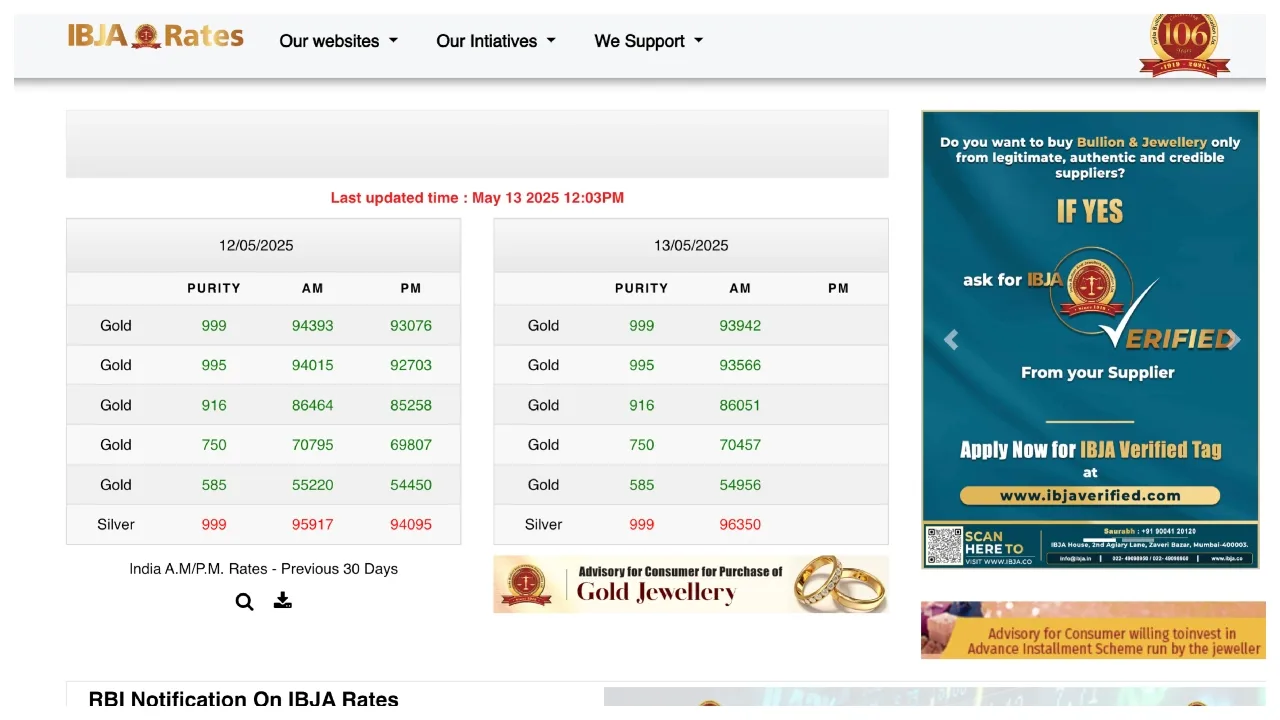The width and height of the screenshot is (1280, 720).
Task: Go to previous carousel slide arrow
Action: pyautogui.click(x=951, y=340)
